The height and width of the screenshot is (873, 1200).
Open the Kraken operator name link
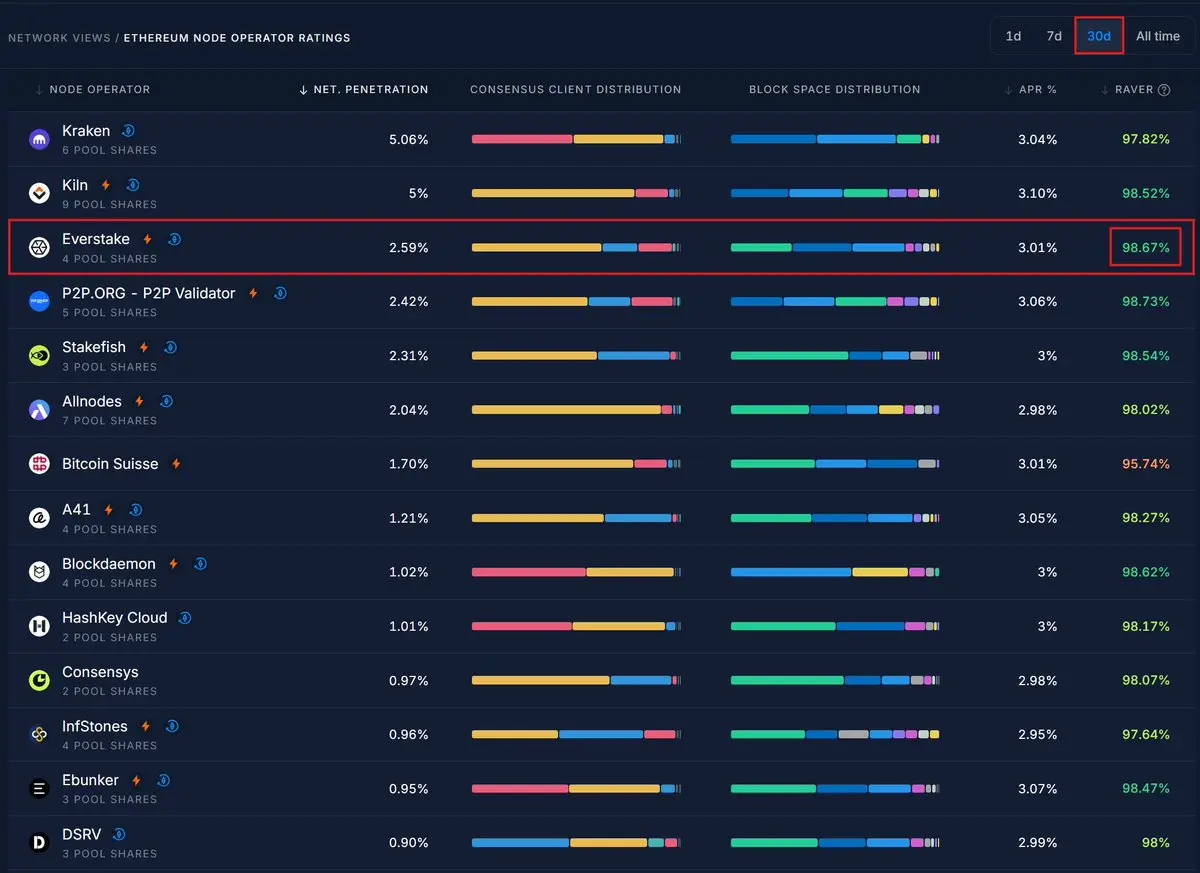[x=86, y=131]
